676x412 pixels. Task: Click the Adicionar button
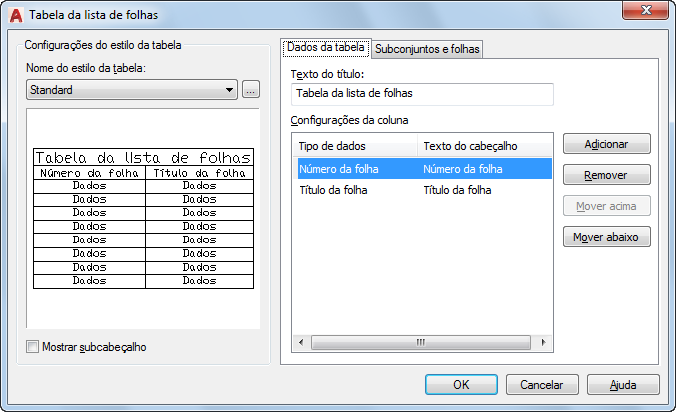[607, 144]
